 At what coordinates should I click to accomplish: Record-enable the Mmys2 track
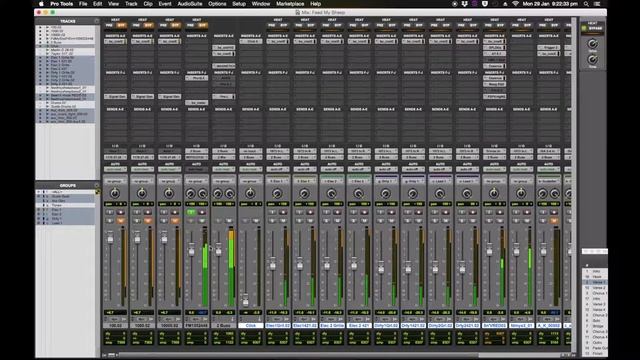pos(526,212)
